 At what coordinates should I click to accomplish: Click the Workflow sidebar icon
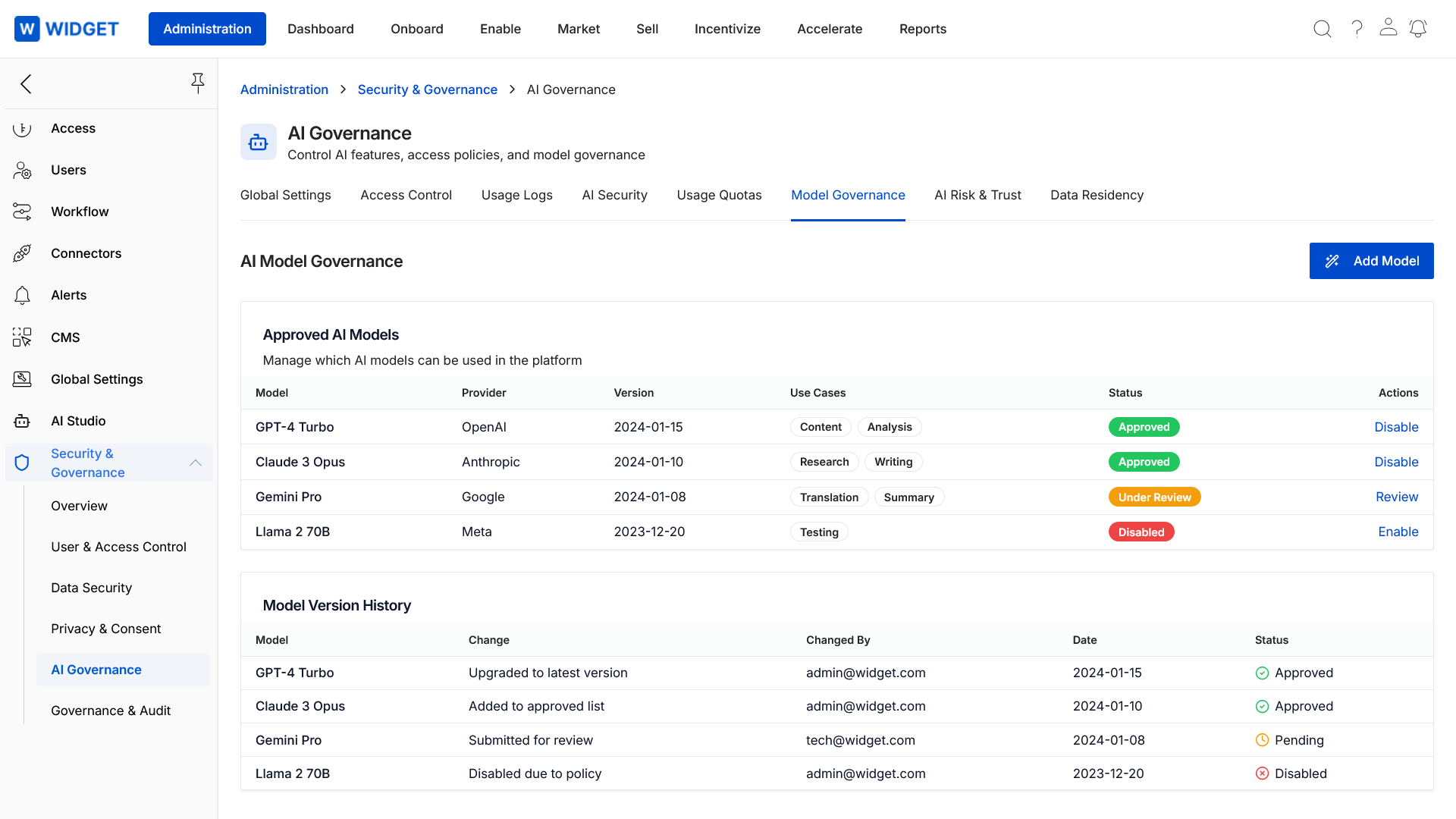(22, 212)
